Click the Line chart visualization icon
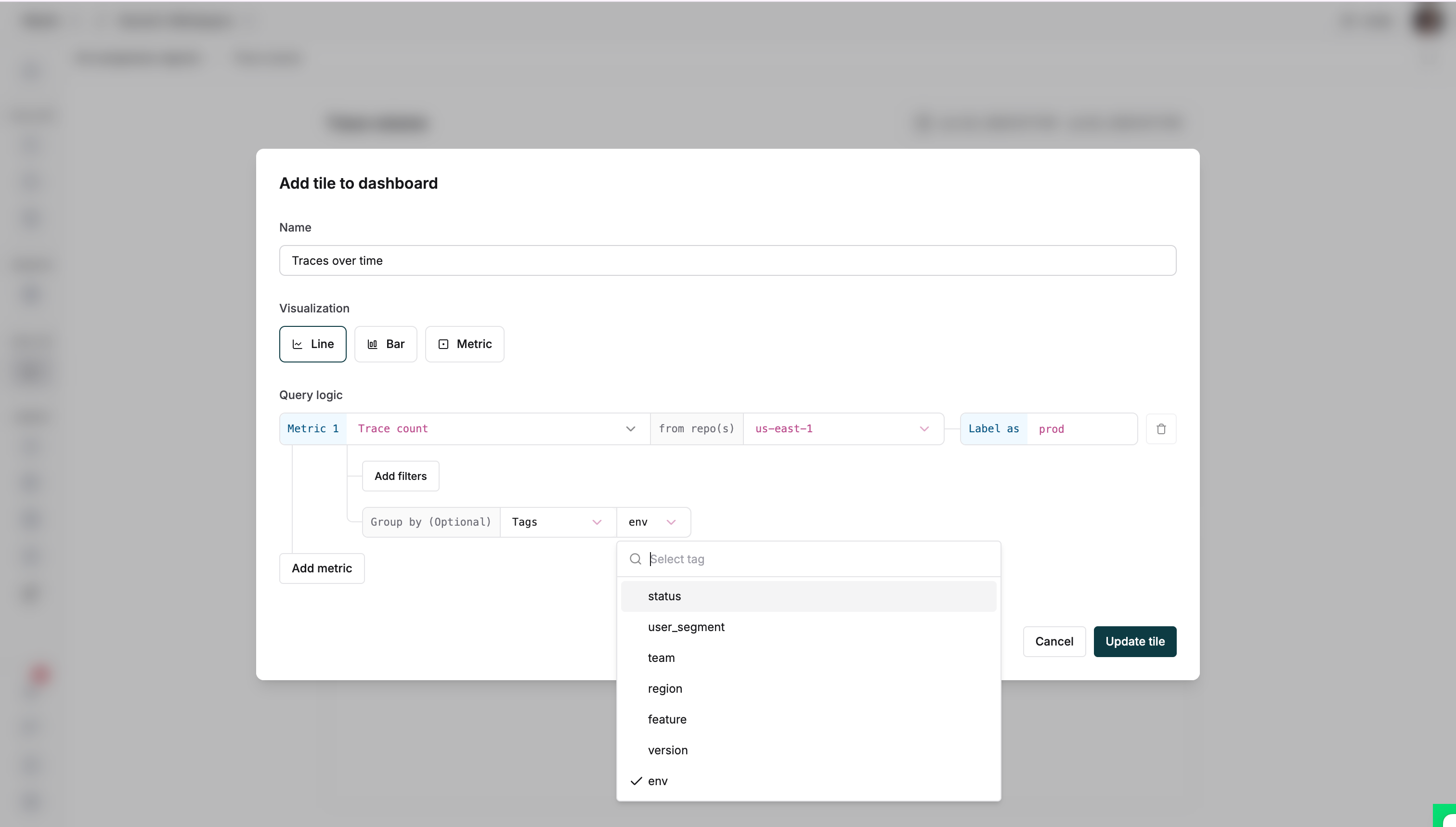 [x=298, y=344]
